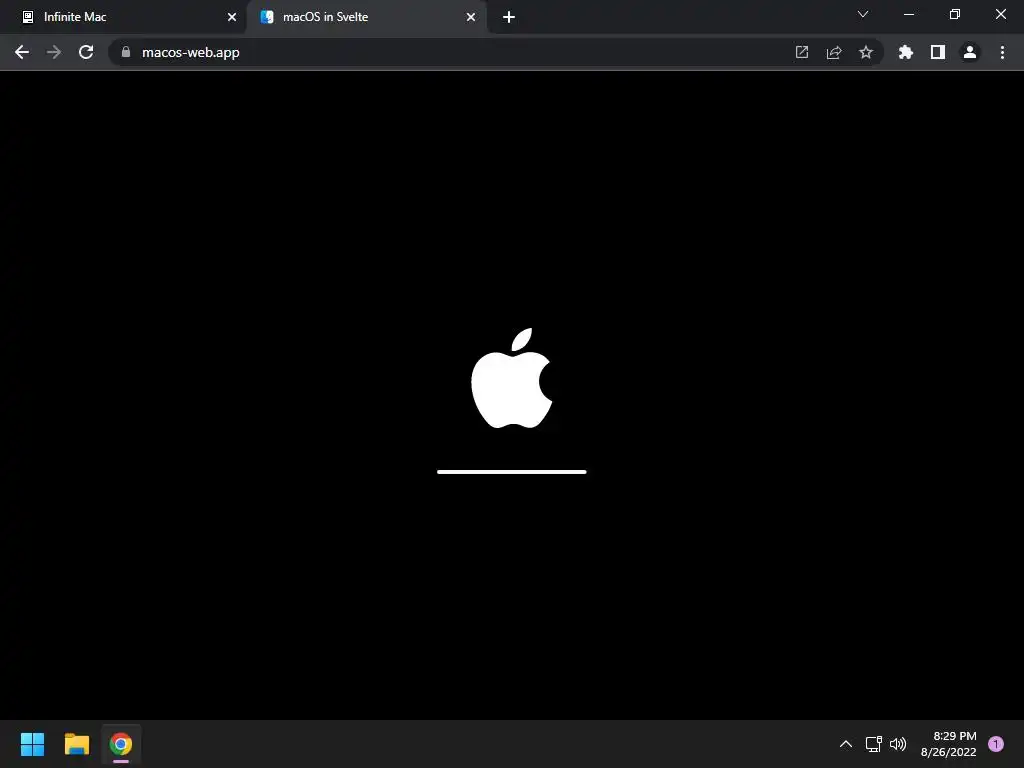Switch to the Infinite Mac tab
The height and width of the screenshot is (768, 1024).
pyautogui.click(x=123, y=17)
